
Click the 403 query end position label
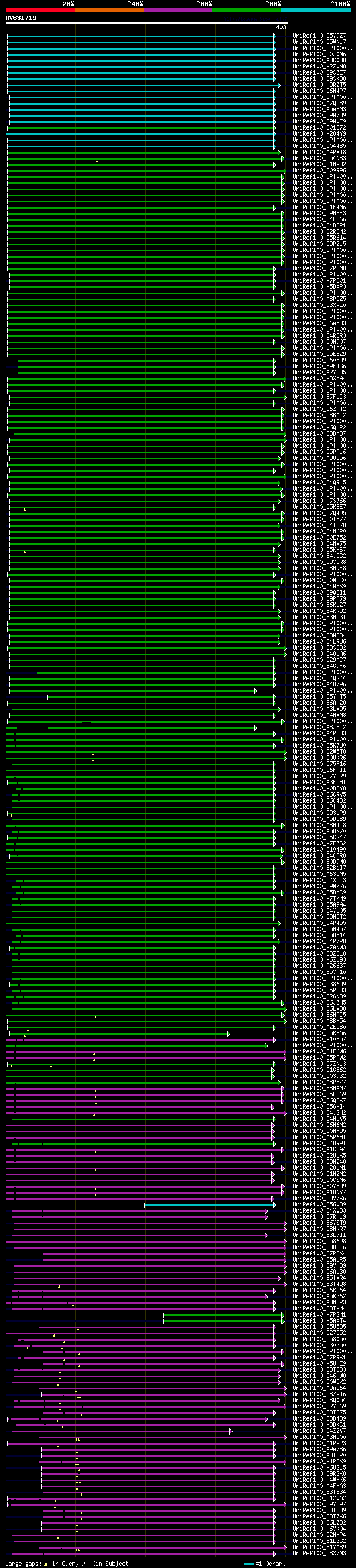click(280, 27)
